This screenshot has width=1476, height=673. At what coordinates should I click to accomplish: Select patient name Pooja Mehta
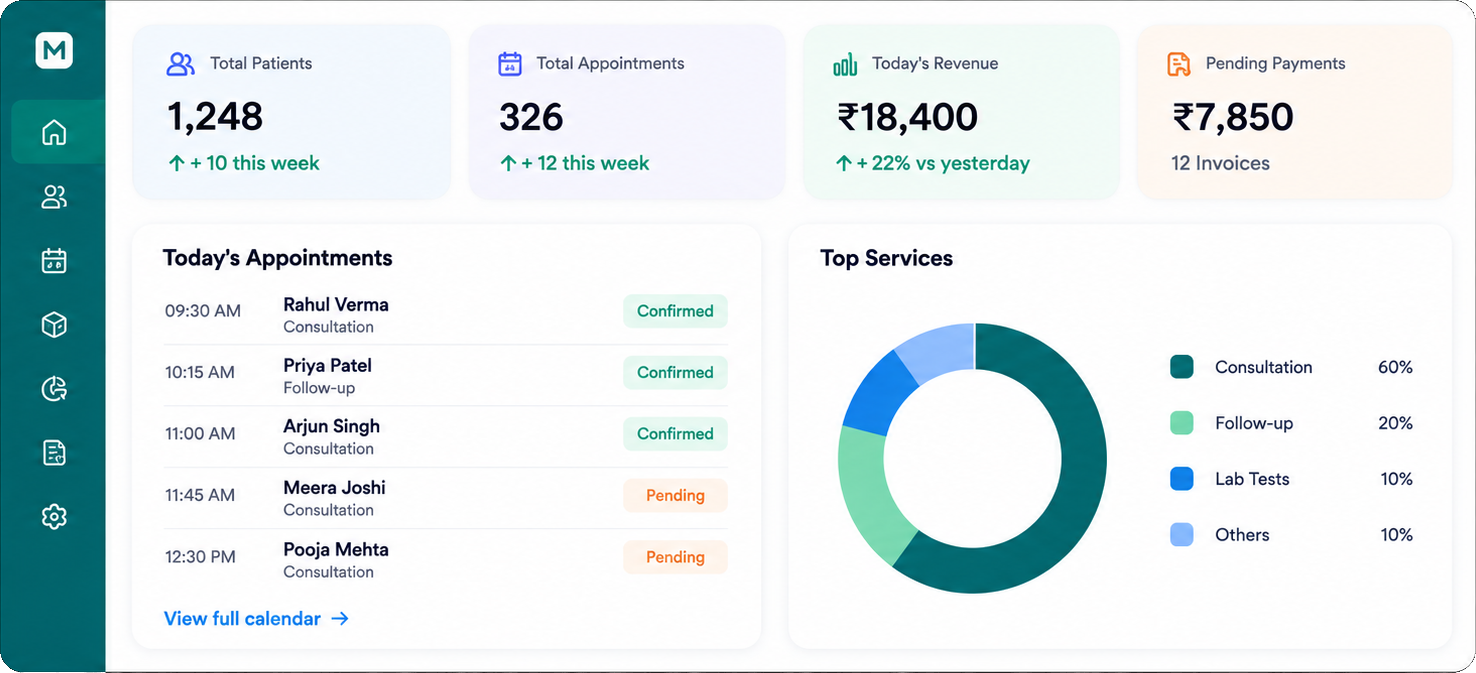pyautogui.click(x=336, y=550)
